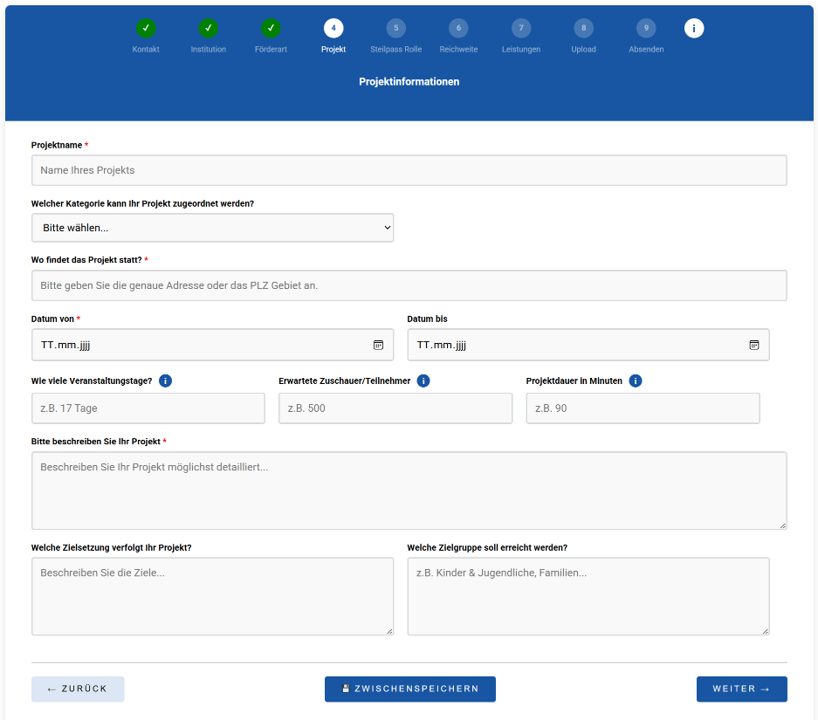This screenshot has height=720, width=818.
Task: Select step 4 Projekt circle
Action: coord(333,28)
